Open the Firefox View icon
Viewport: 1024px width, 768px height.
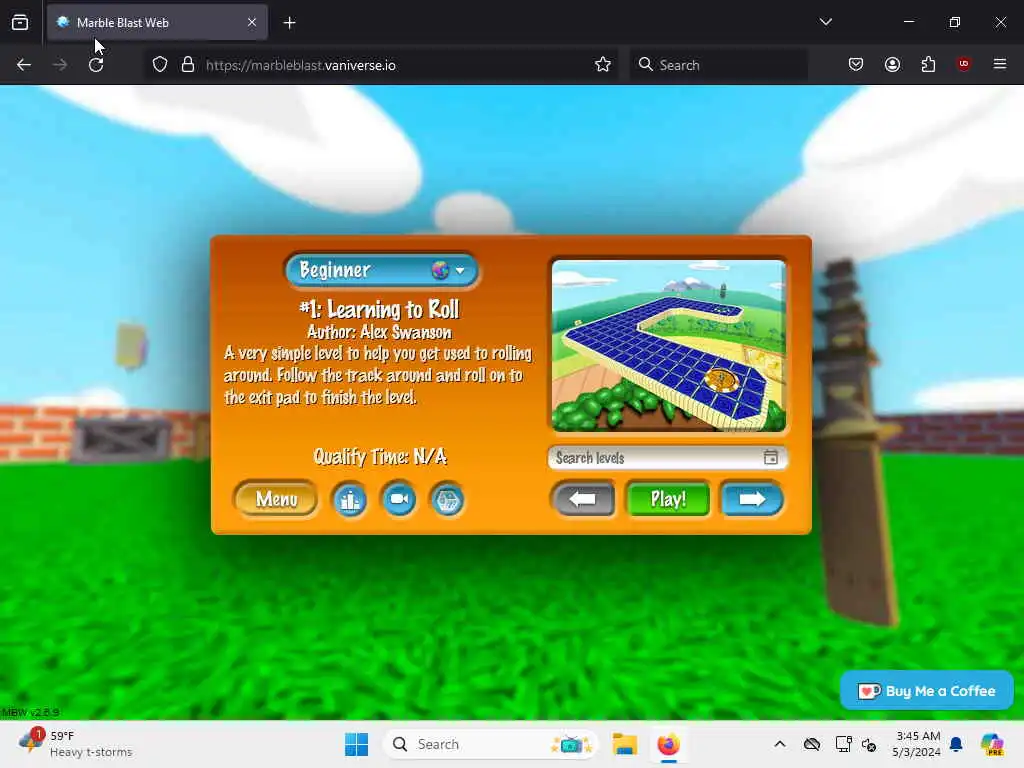pos(20,23)
